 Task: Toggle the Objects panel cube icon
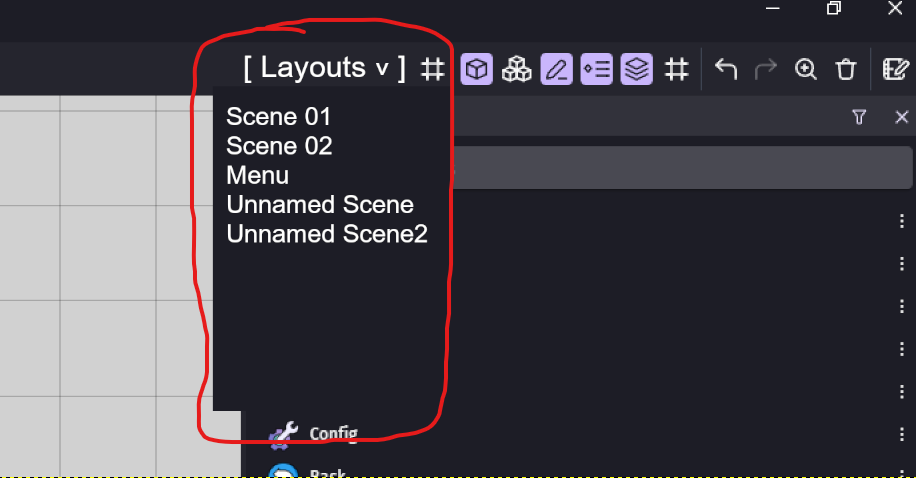pos(477,70)
